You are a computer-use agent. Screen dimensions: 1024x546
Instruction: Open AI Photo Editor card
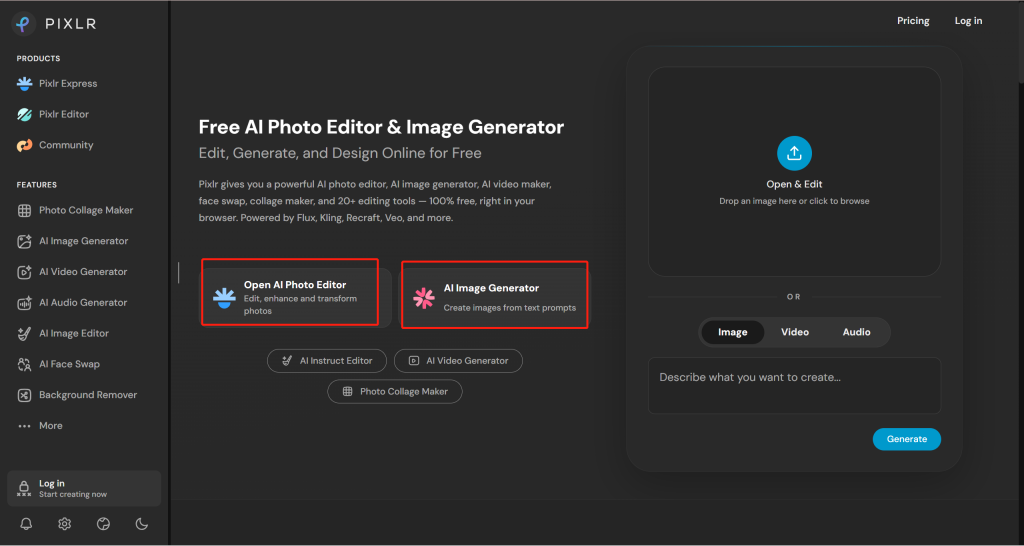(x=295, y=297)
